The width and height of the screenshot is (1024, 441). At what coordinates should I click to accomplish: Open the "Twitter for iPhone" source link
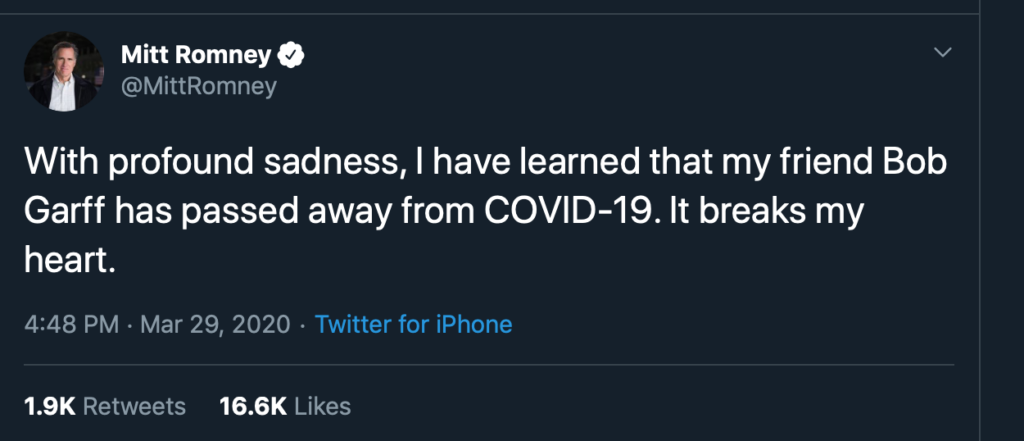coord(413,324)
